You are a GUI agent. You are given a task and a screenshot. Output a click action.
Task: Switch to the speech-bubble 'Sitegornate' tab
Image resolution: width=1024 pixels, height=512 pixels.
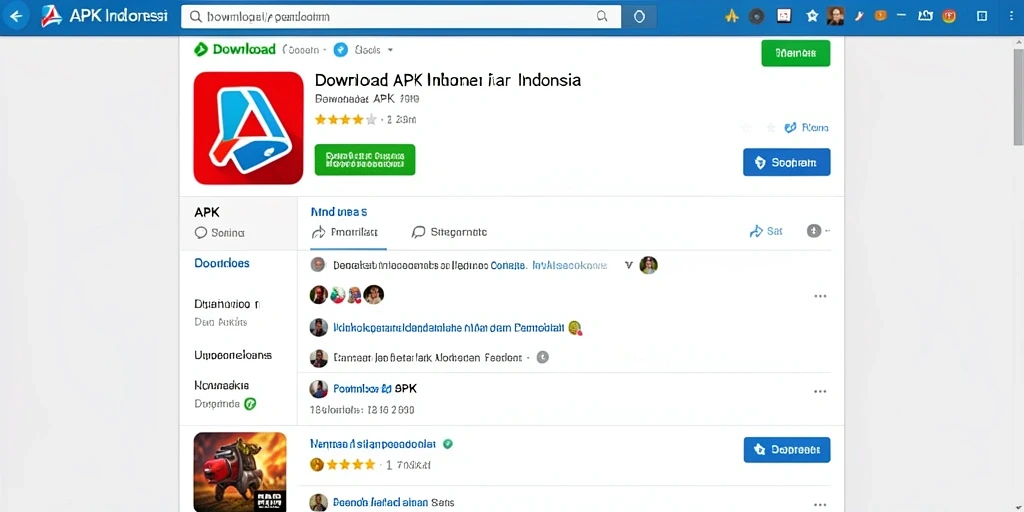coord(449,232)
